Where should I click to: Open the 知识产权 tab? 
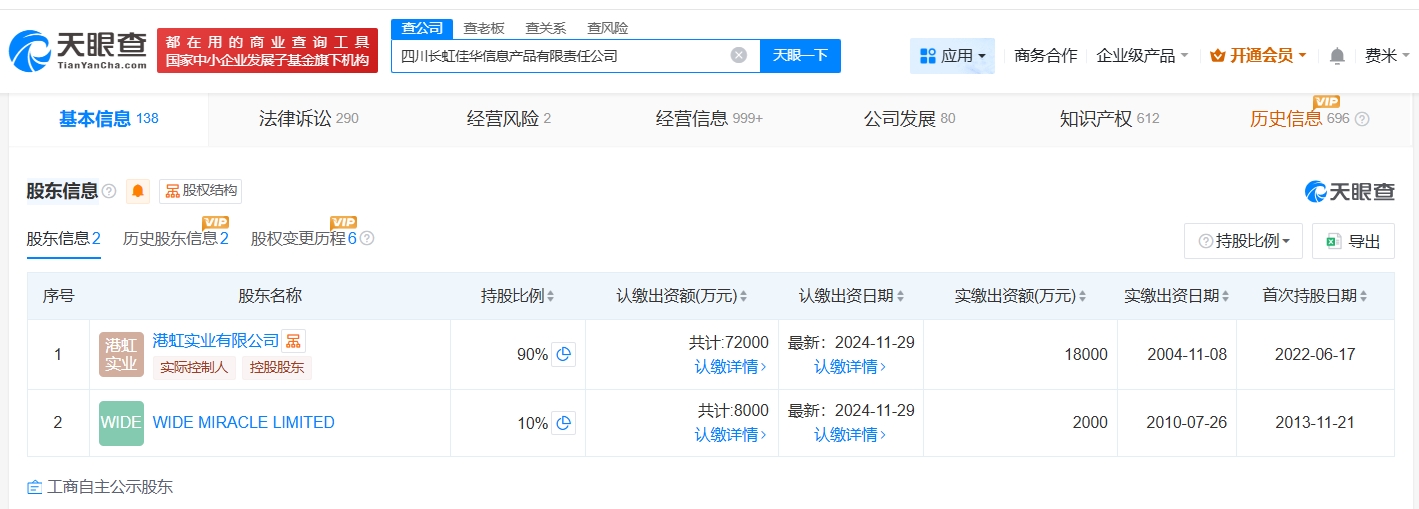[1109, 119]
